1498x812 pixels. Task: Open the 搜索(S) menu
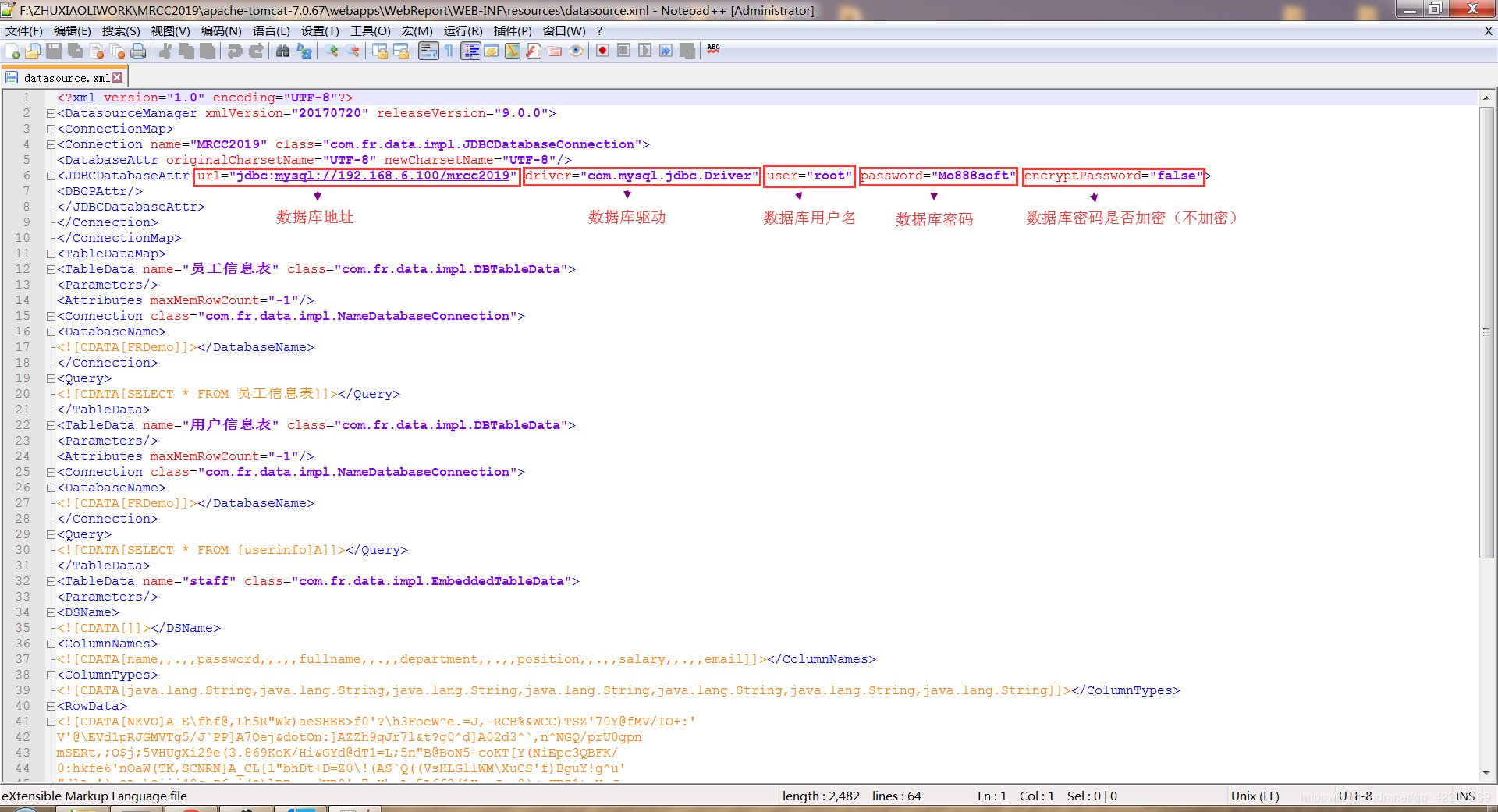pos(121,31)
